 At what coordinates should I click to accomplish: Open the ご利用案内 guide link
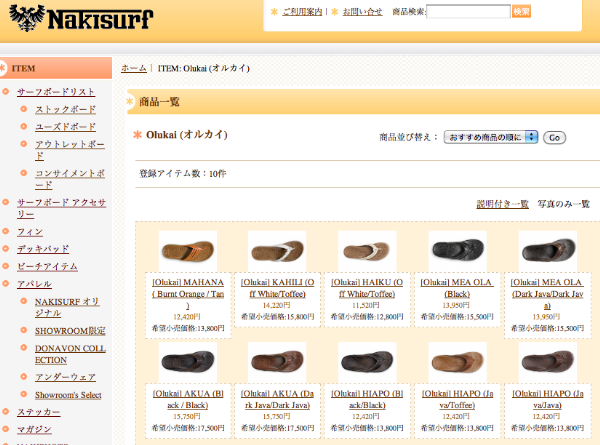(x=302, y=11)
